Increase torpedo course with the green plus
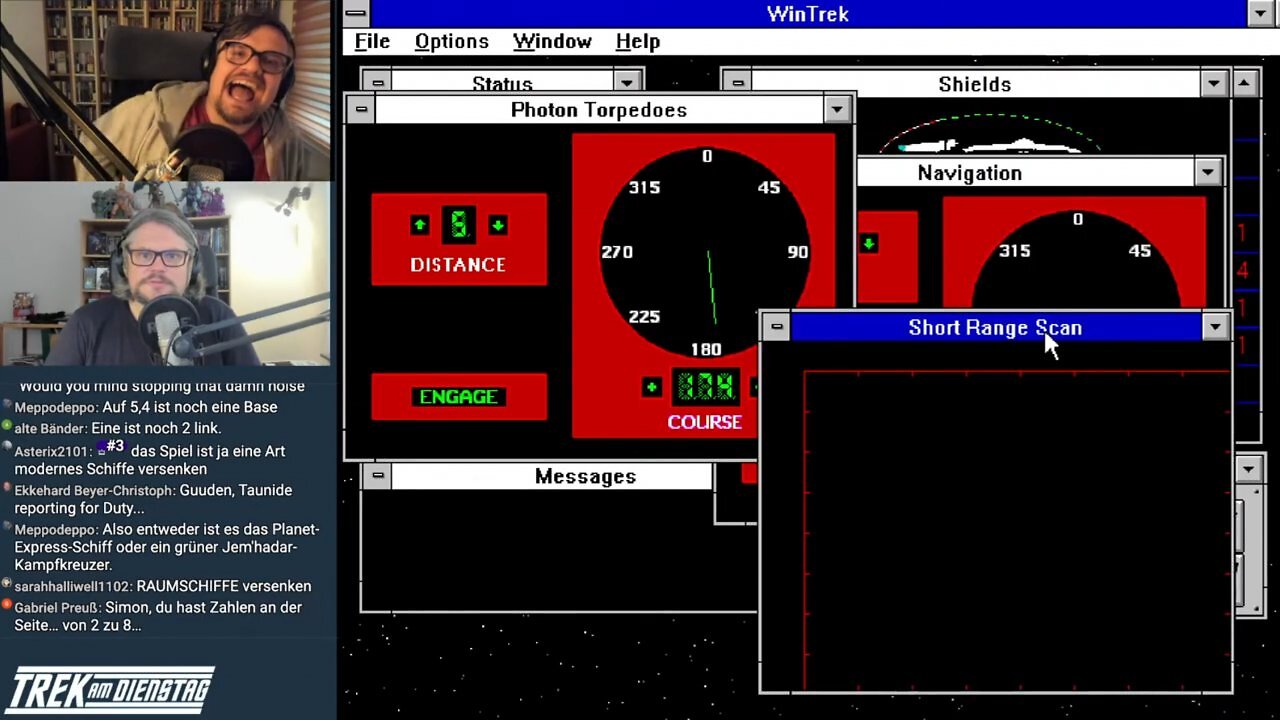 click(x=652, y=387)
